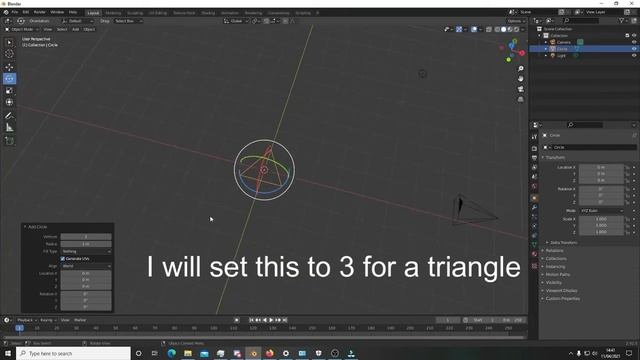Click the Blender logo menu icon

pyautogui.click(x=6, y=12)
